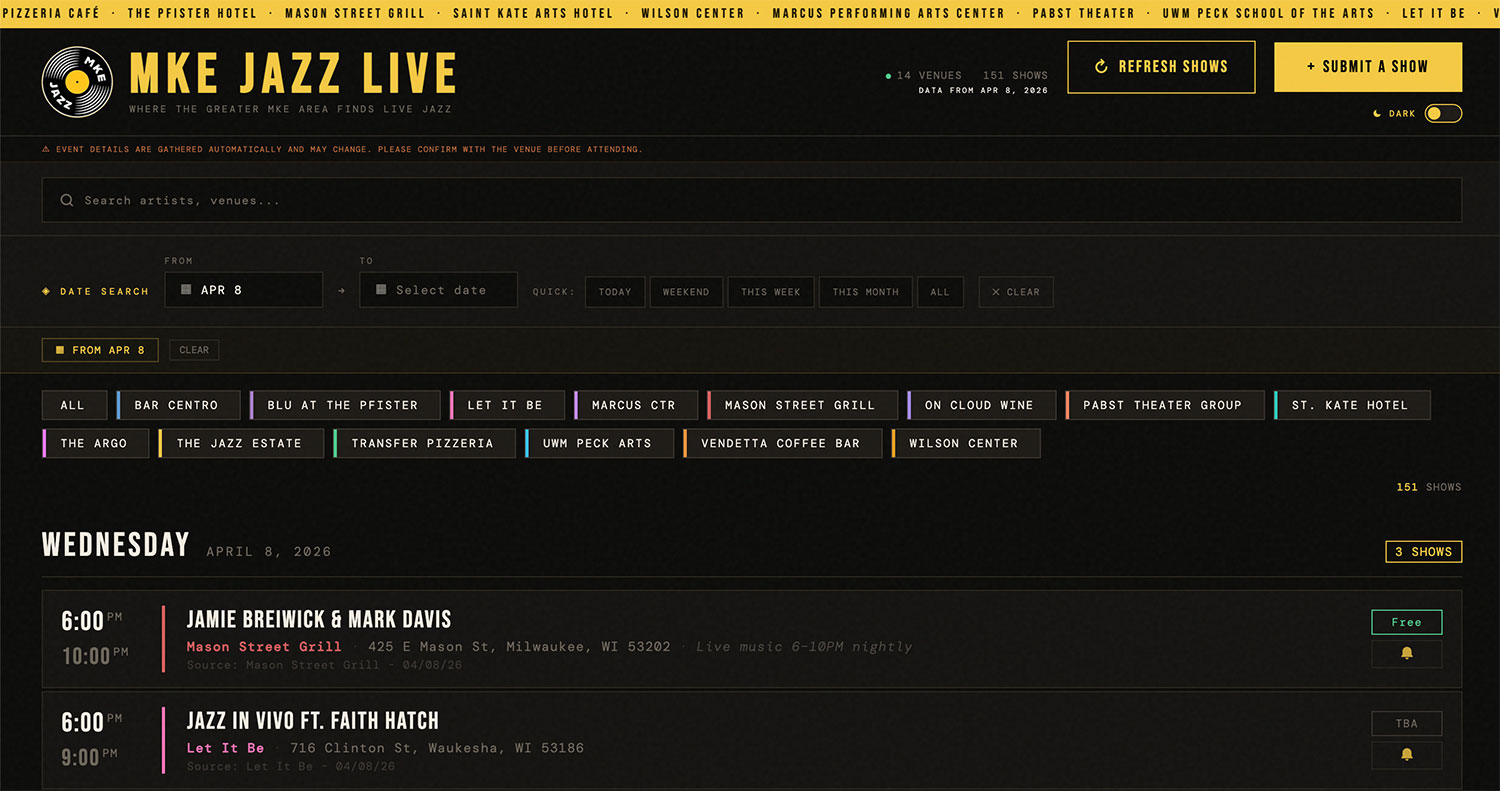Click 'Mason Street Grill' in the ticker

coord(355,13)
